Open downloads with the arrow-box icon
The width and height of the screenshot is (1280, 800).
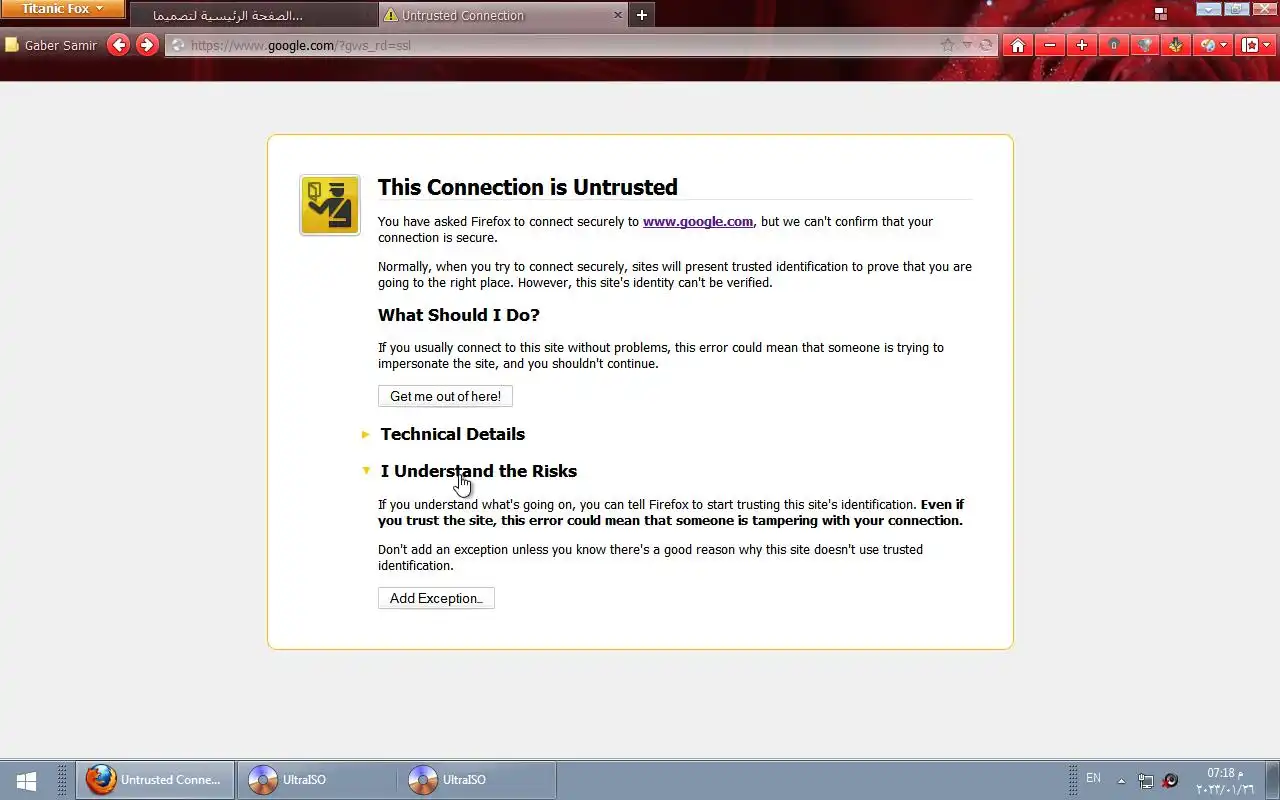point(1176,45)
